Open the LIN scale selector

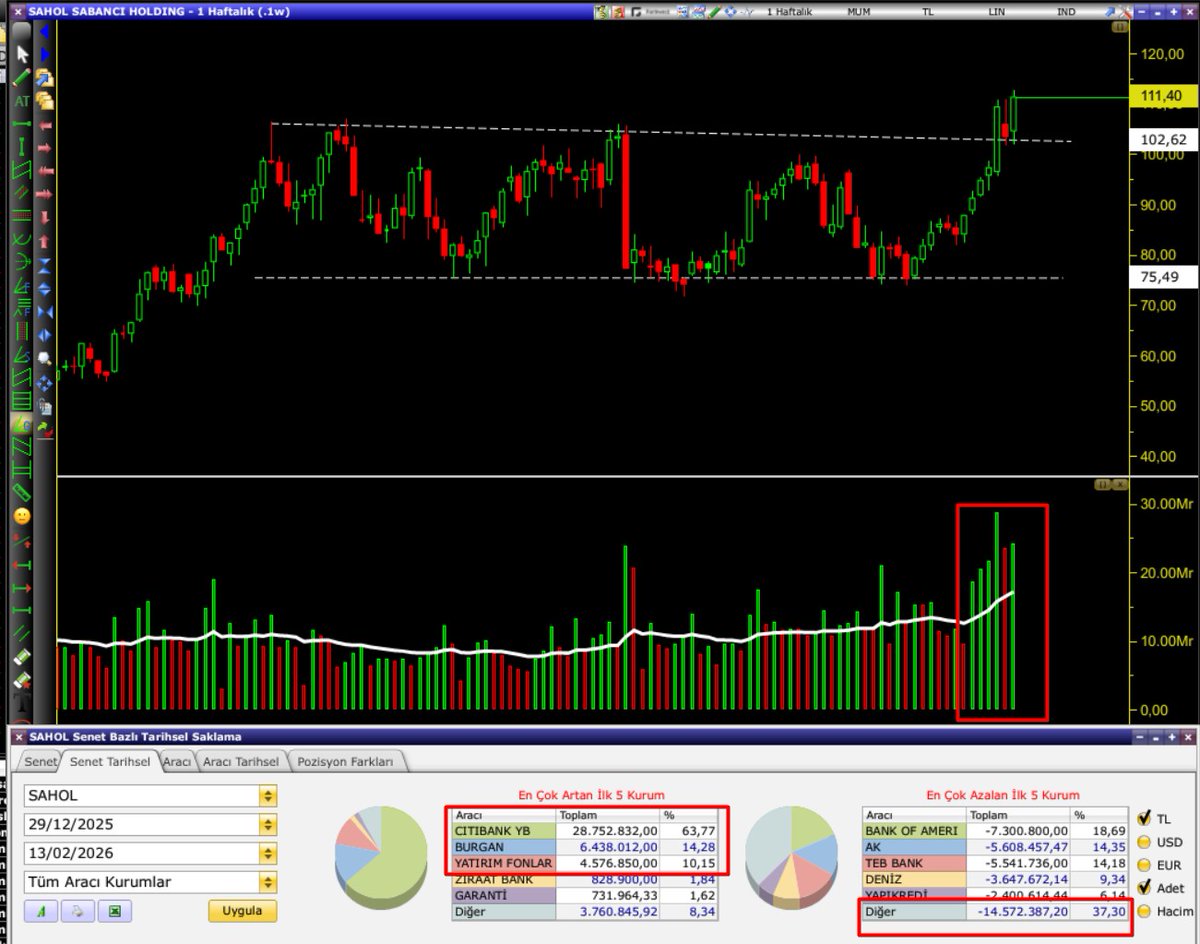pyautogui.click(x=997, y=11)
